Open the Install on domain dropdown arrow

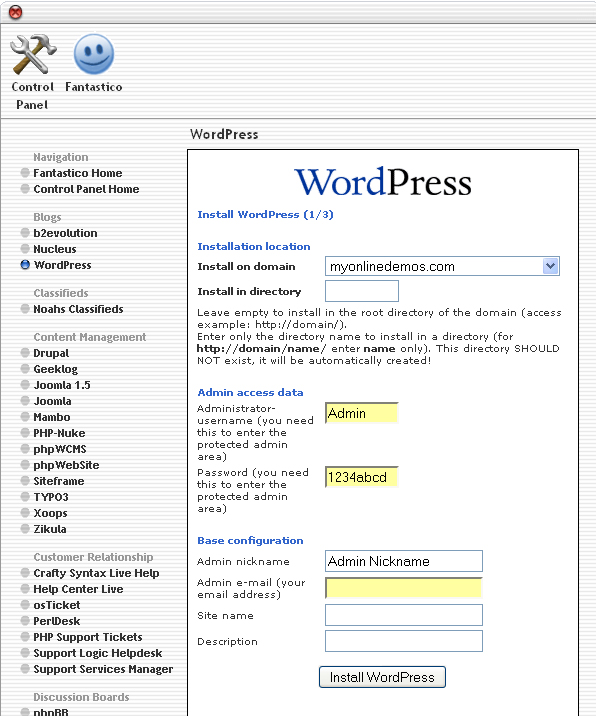point(550,266)
